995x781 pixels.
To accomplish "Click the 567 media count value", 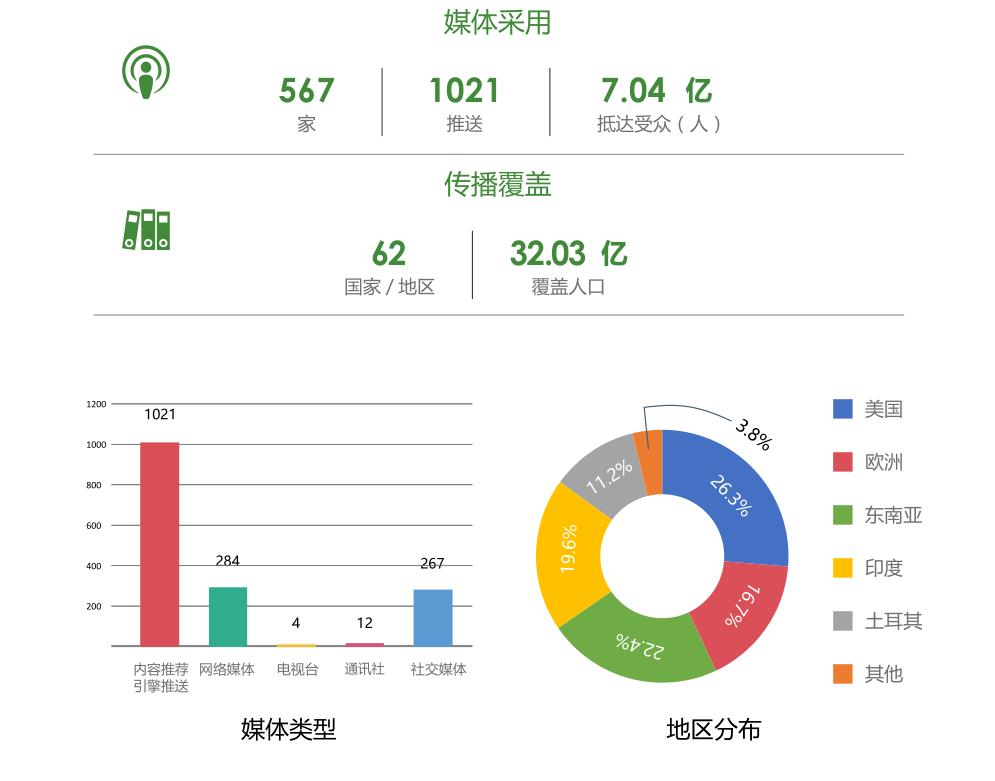I will (306, 90).
